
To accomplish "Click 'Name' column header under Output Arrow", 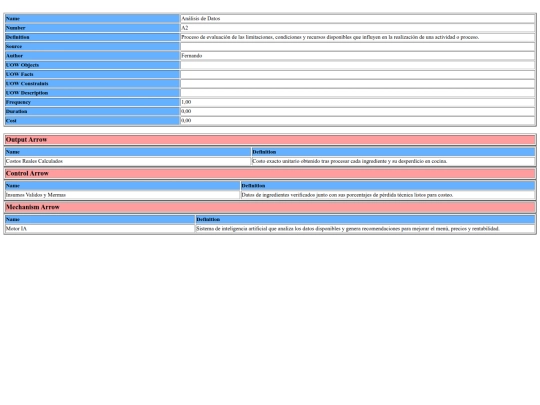I will click(x=128, y=152).
